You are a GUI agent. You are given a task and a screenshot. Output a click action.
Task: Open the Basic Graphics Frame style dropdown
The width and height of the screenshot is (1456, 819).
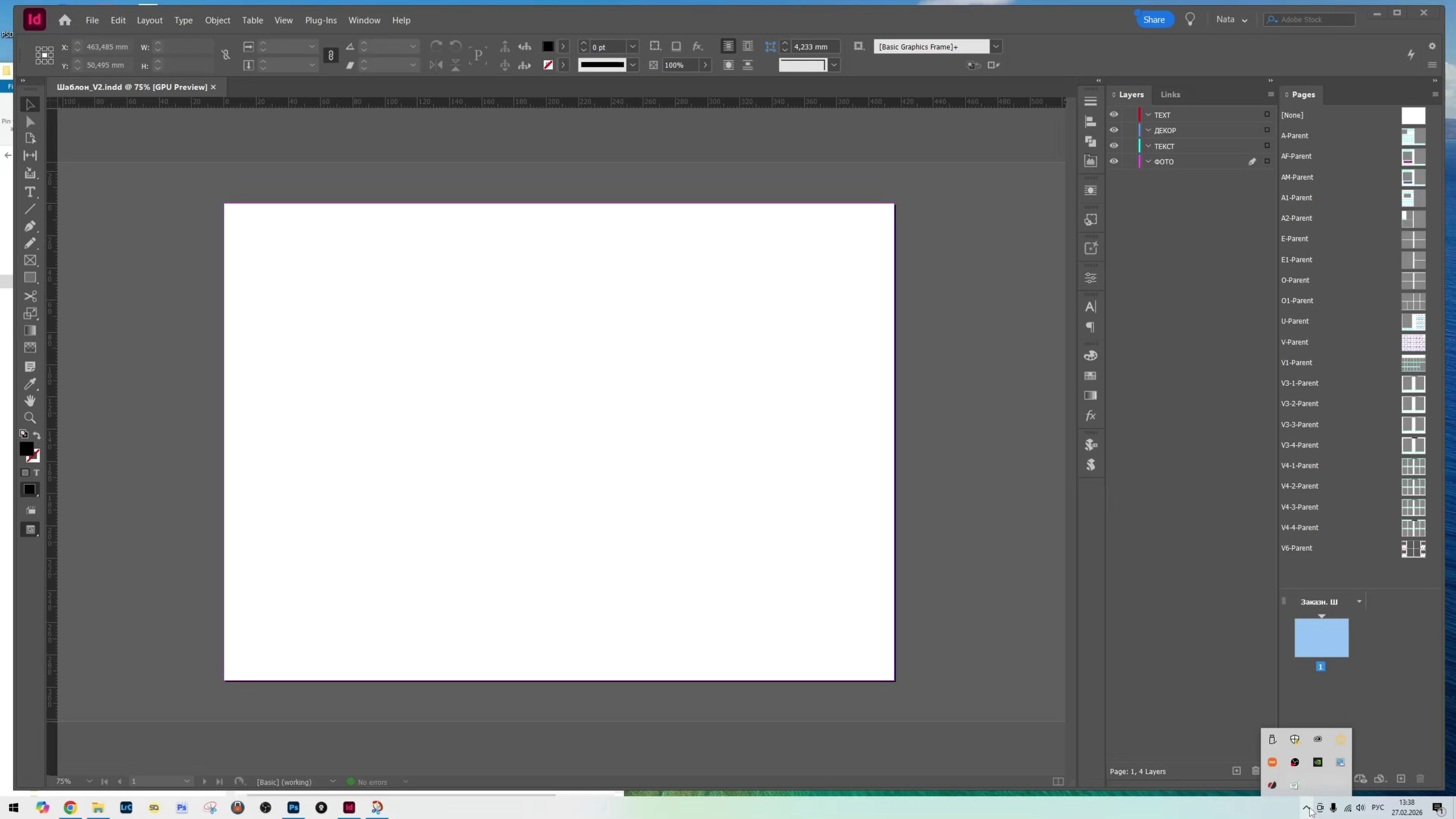pyautogui.click(x=996, y=47)
